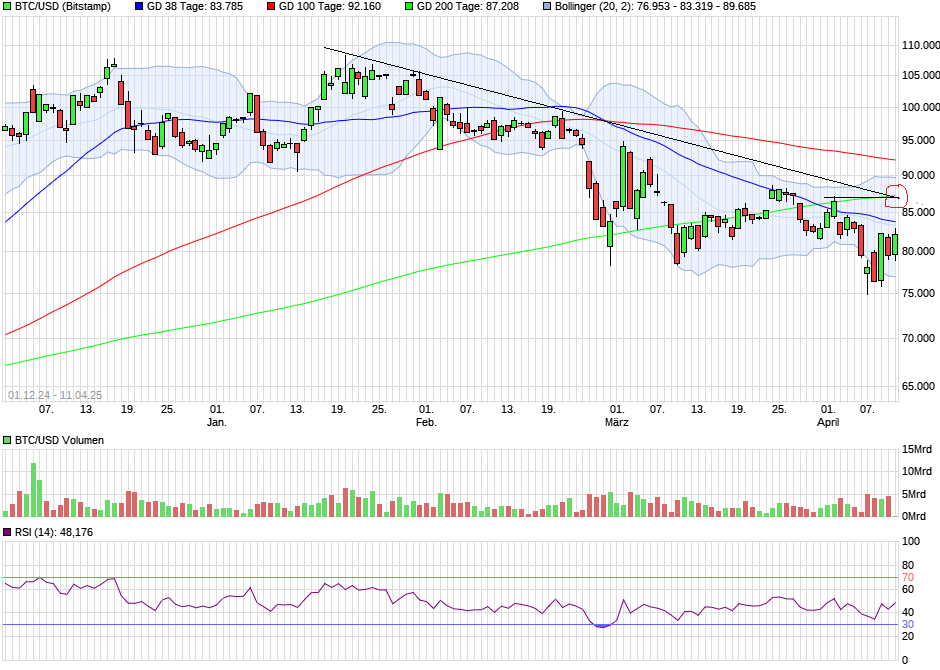Viewport: 940px width, 670px height.
Task: Click the red hand-drawn circle marker
Action: (x=896, y=197)
